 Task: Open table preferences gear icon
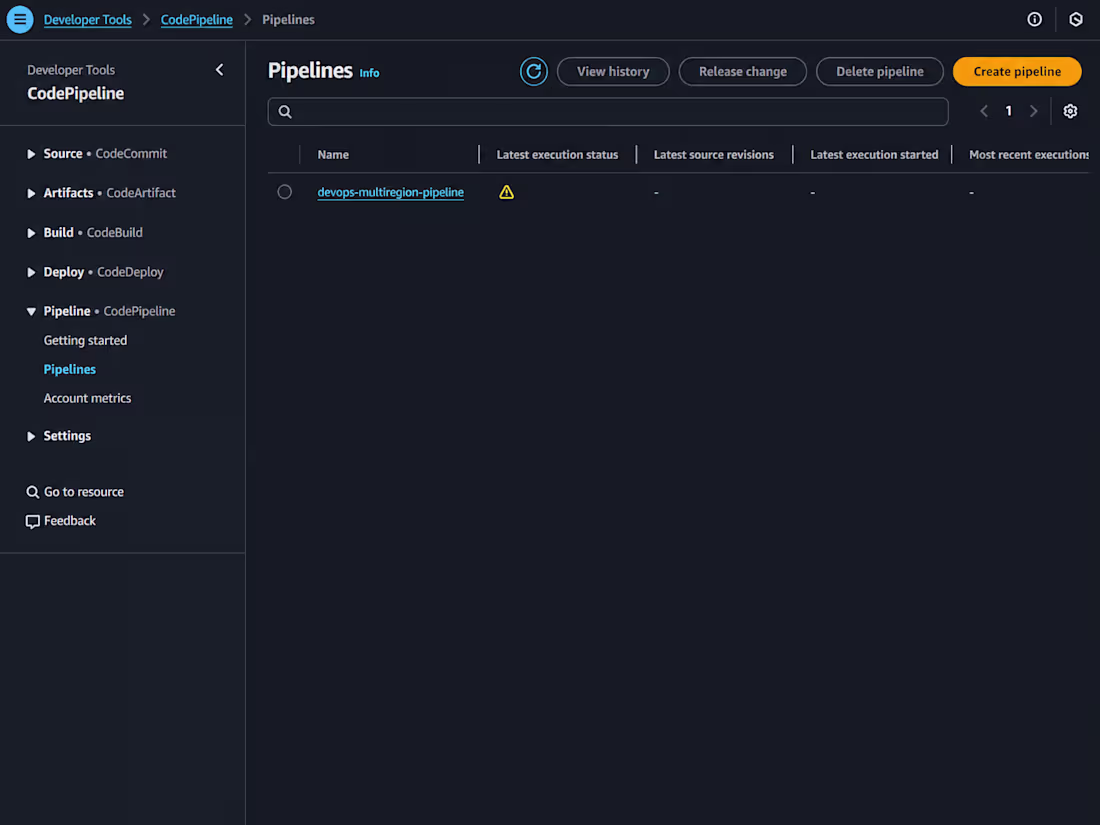tap(1070, 111)
